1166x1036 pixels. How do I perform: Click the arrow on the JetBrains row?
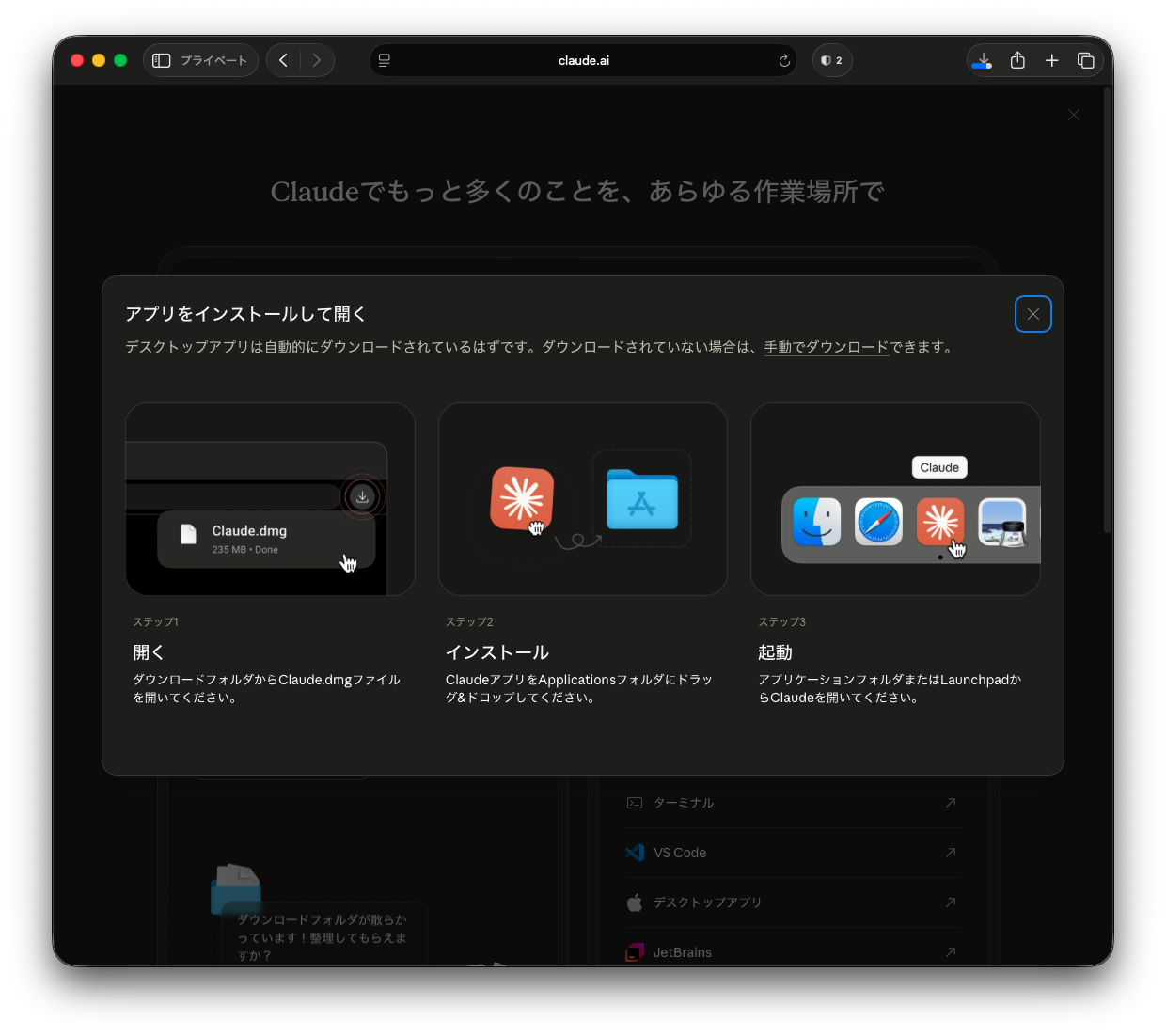click(951, 952)
